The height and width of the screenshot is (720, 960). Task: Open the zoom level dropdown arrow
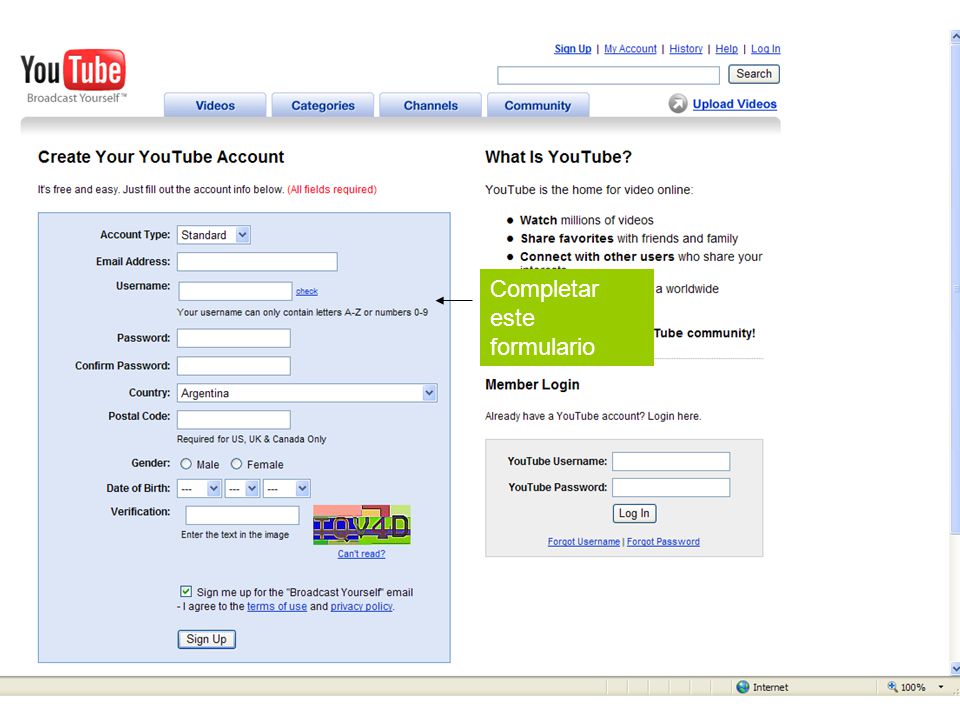[941, 687]
